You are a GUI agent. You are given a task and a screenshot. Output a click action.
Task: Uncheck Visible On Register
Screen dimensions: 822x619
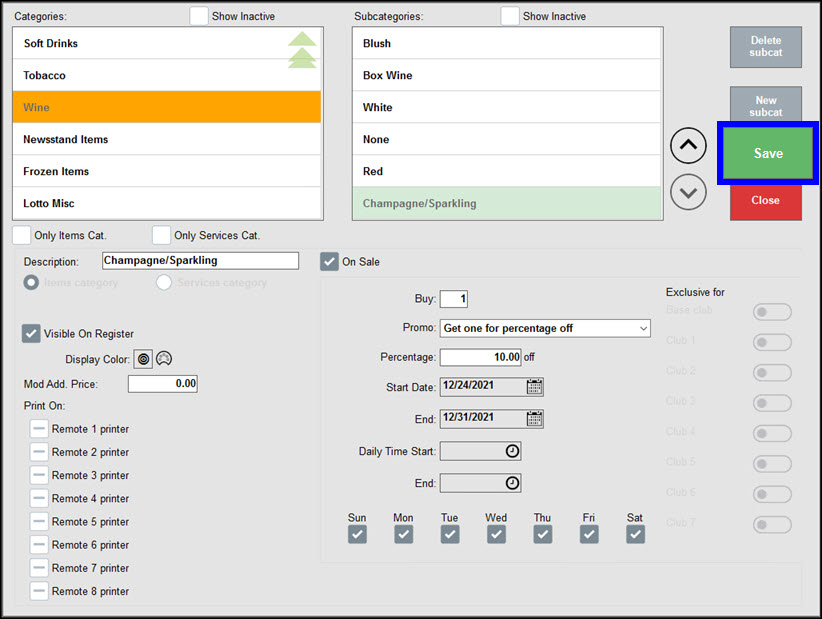coord(31,333)
